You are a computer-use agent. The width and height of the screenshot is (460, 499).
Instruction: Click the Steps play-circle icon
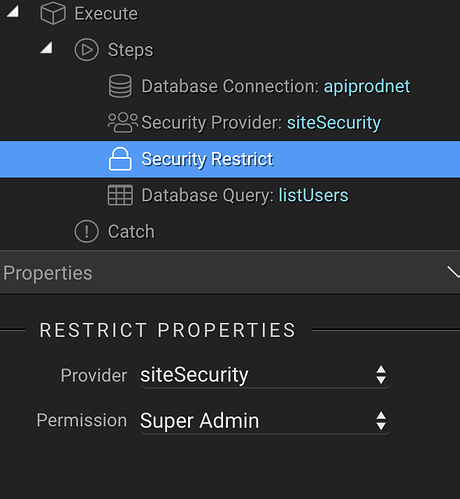[x=86, y=50]
